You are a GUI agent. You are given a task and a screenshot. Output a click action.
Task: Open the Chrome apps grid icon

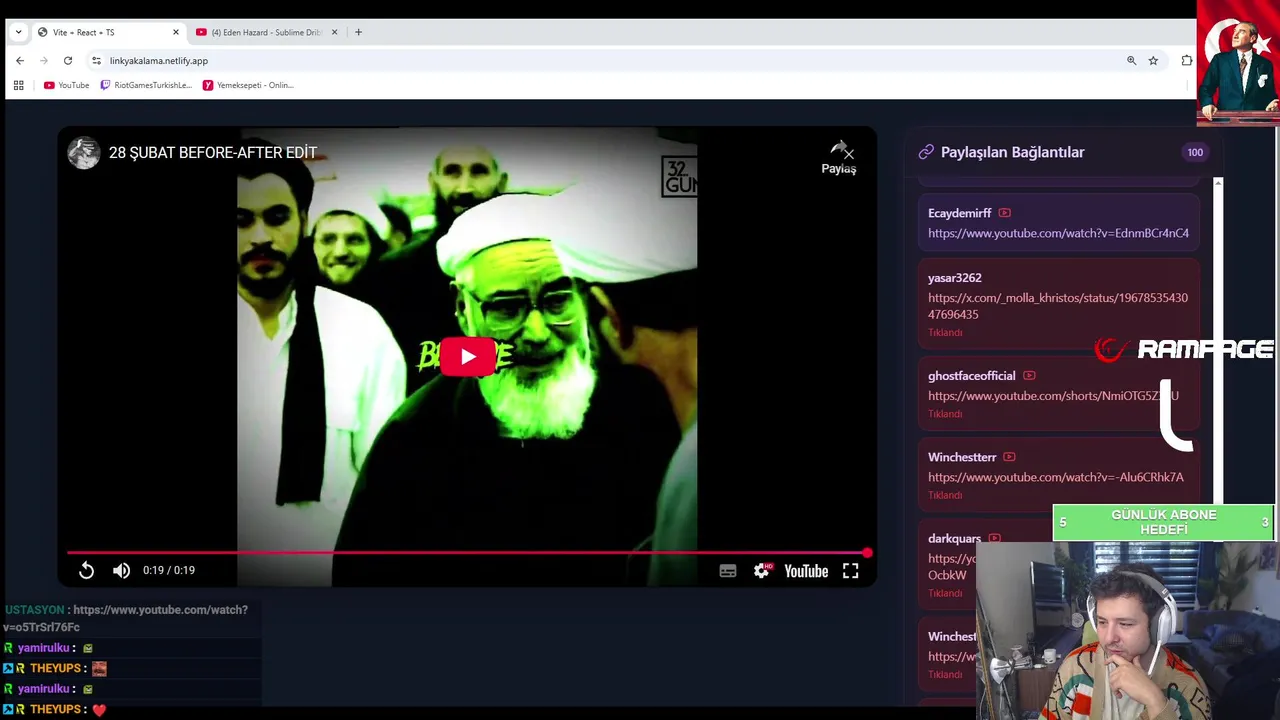tap(18, 85)
